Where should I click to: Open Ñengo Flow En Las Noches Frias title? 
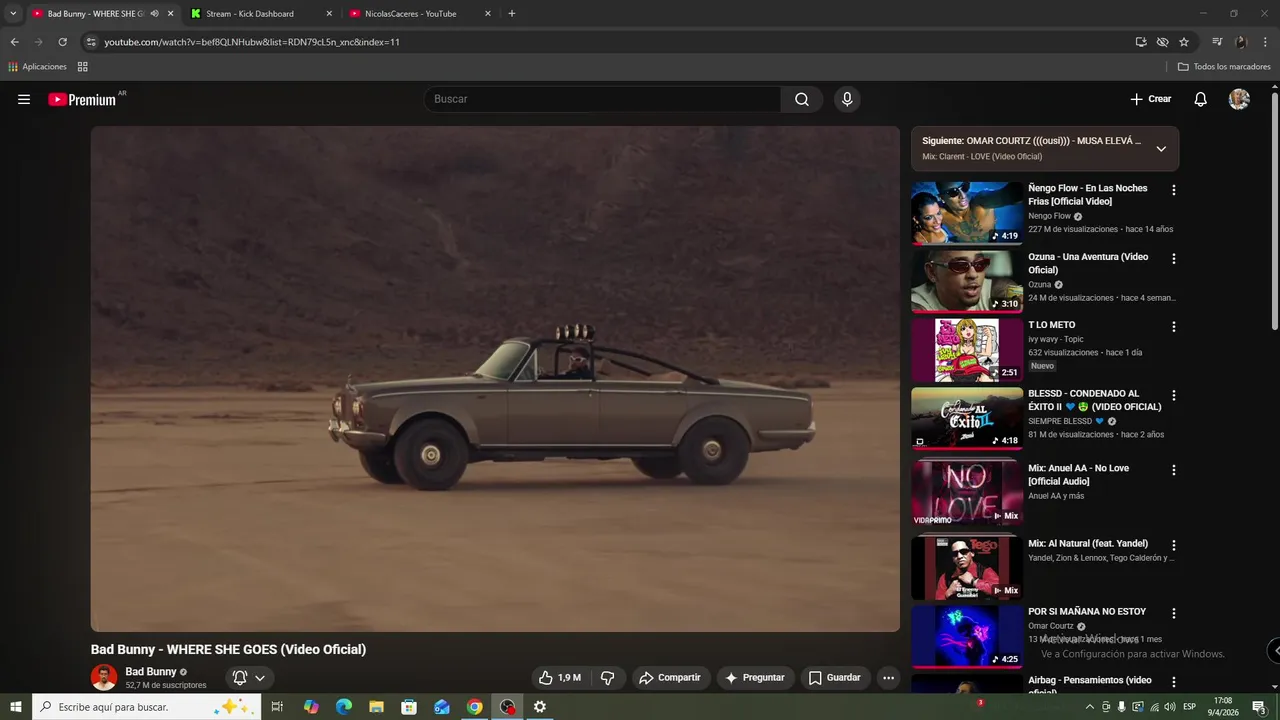1088,195
